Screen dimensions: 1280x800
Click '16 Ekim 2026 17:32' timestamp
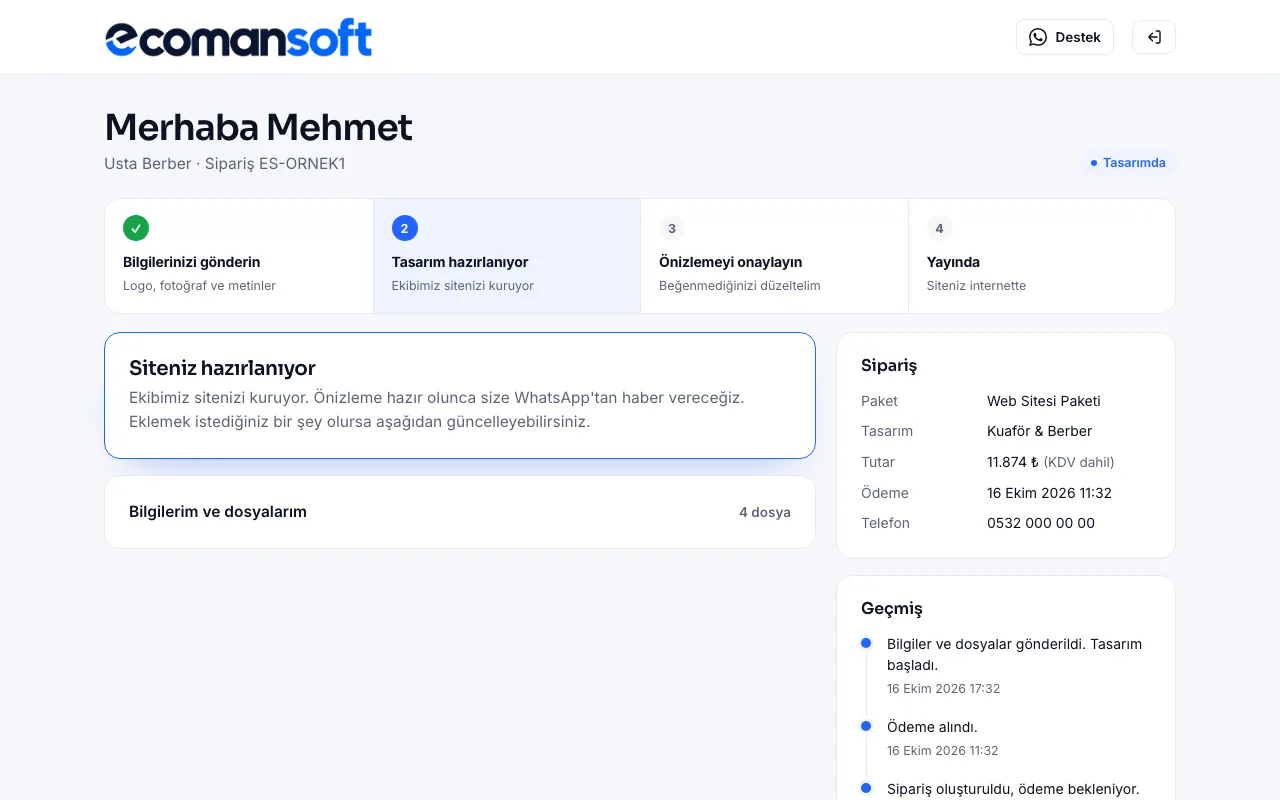point(943,689)
